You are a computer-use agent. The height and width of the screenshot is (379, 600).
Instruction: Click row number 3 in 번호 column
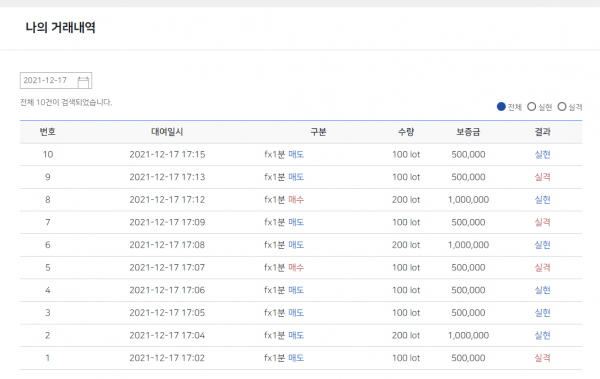click(48, 312)
